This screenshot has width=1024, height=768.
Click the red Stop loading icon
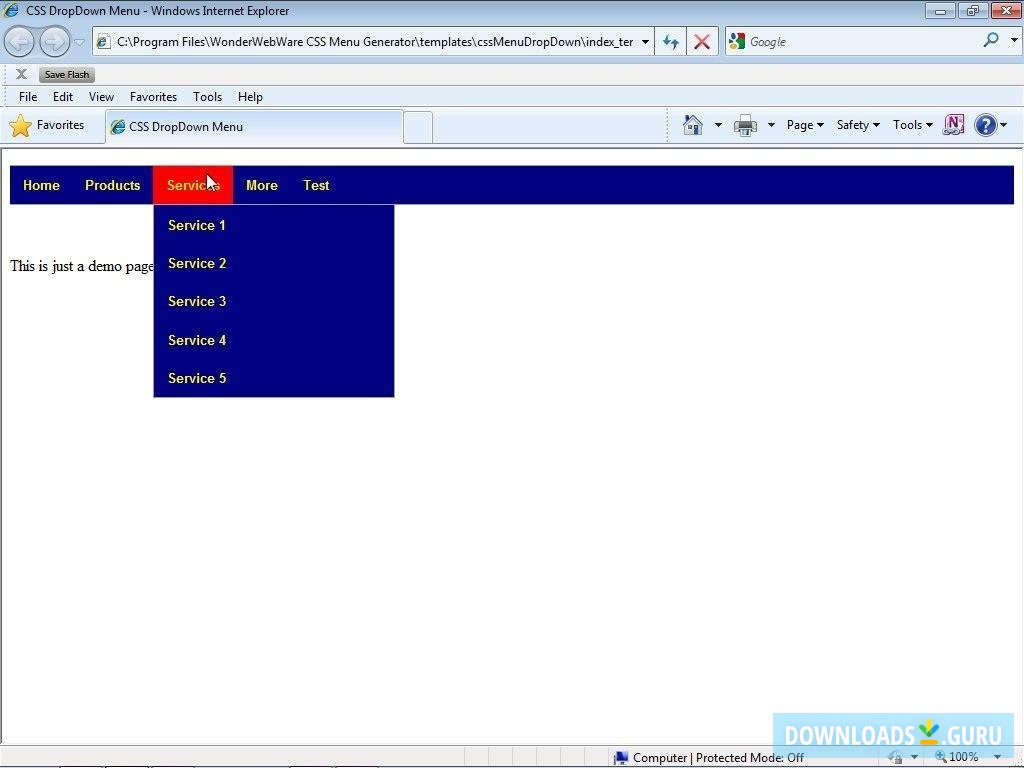click(x=702, y=42)
